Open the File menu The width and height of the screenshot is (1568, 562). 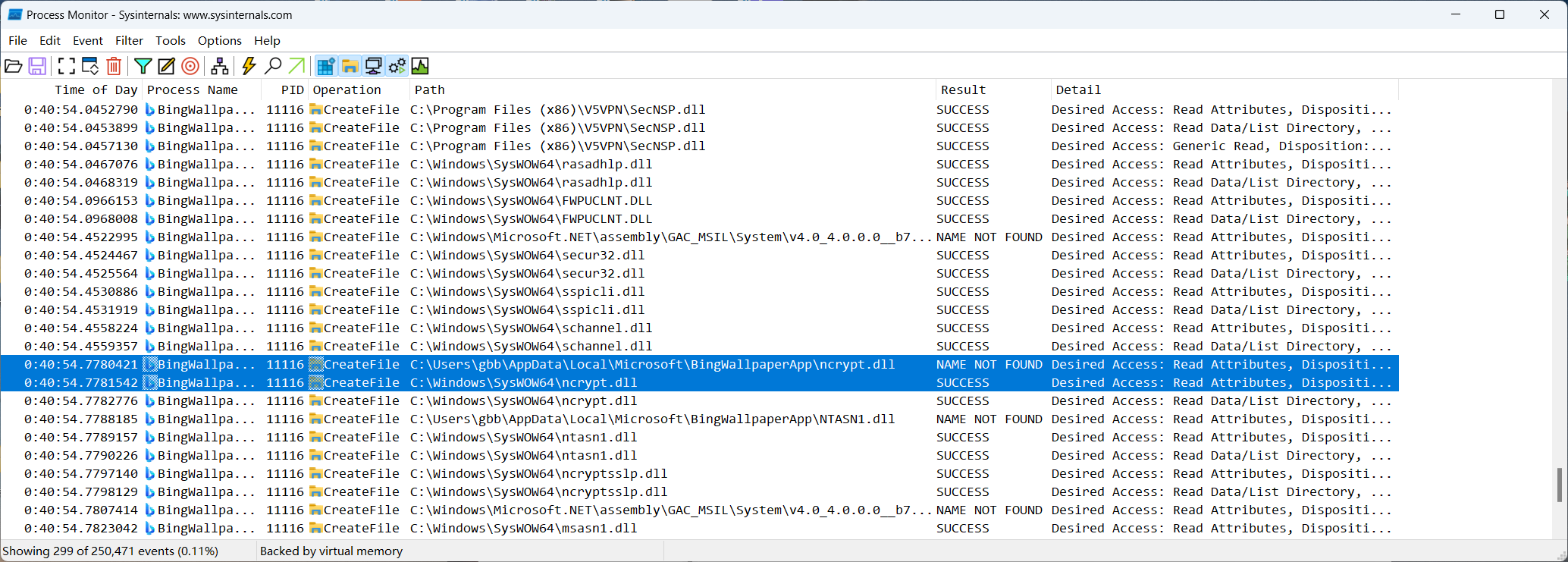coord(17,40)
